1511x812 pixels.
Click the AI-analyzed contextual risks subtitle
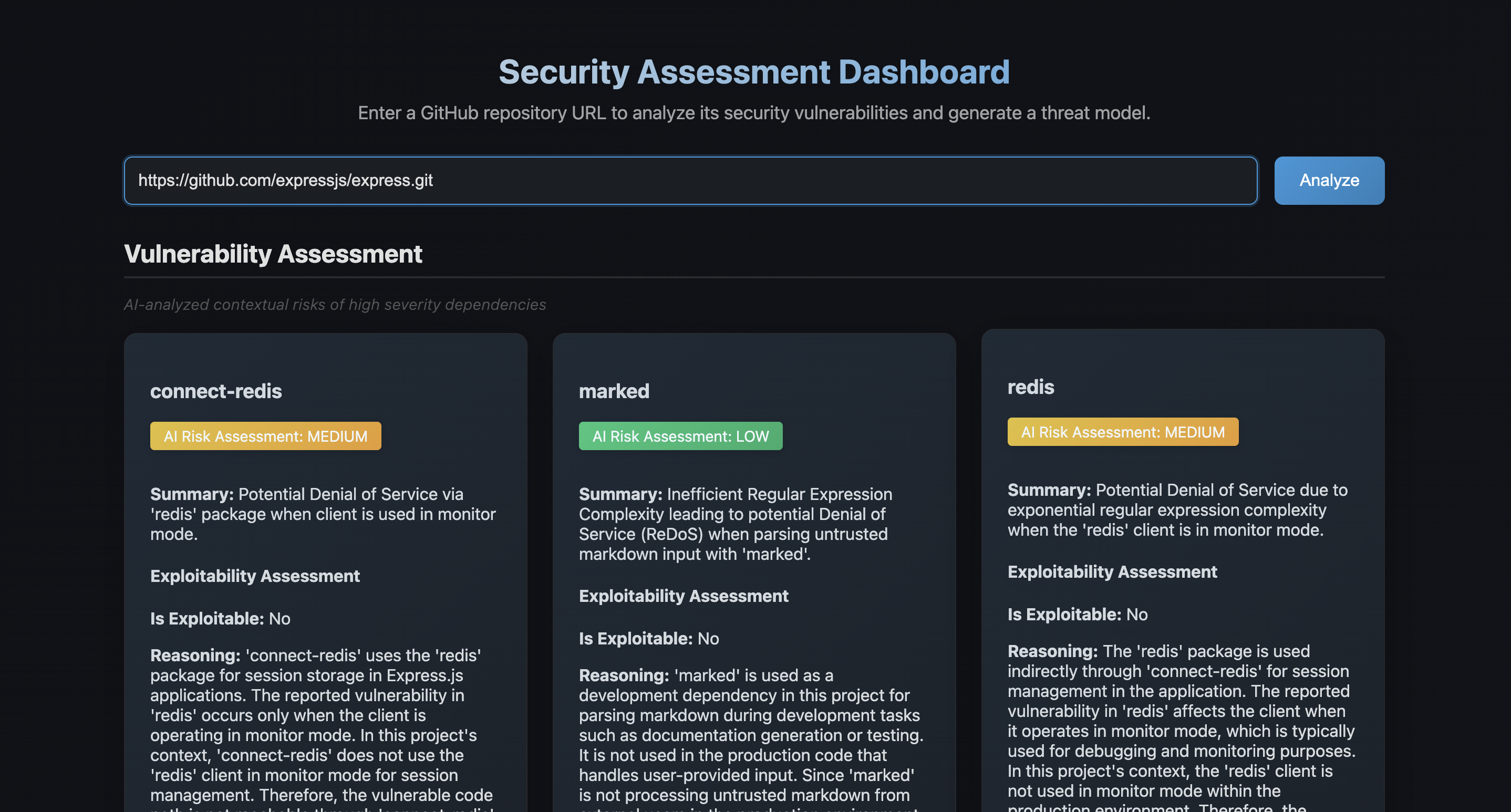click(335, 305)
